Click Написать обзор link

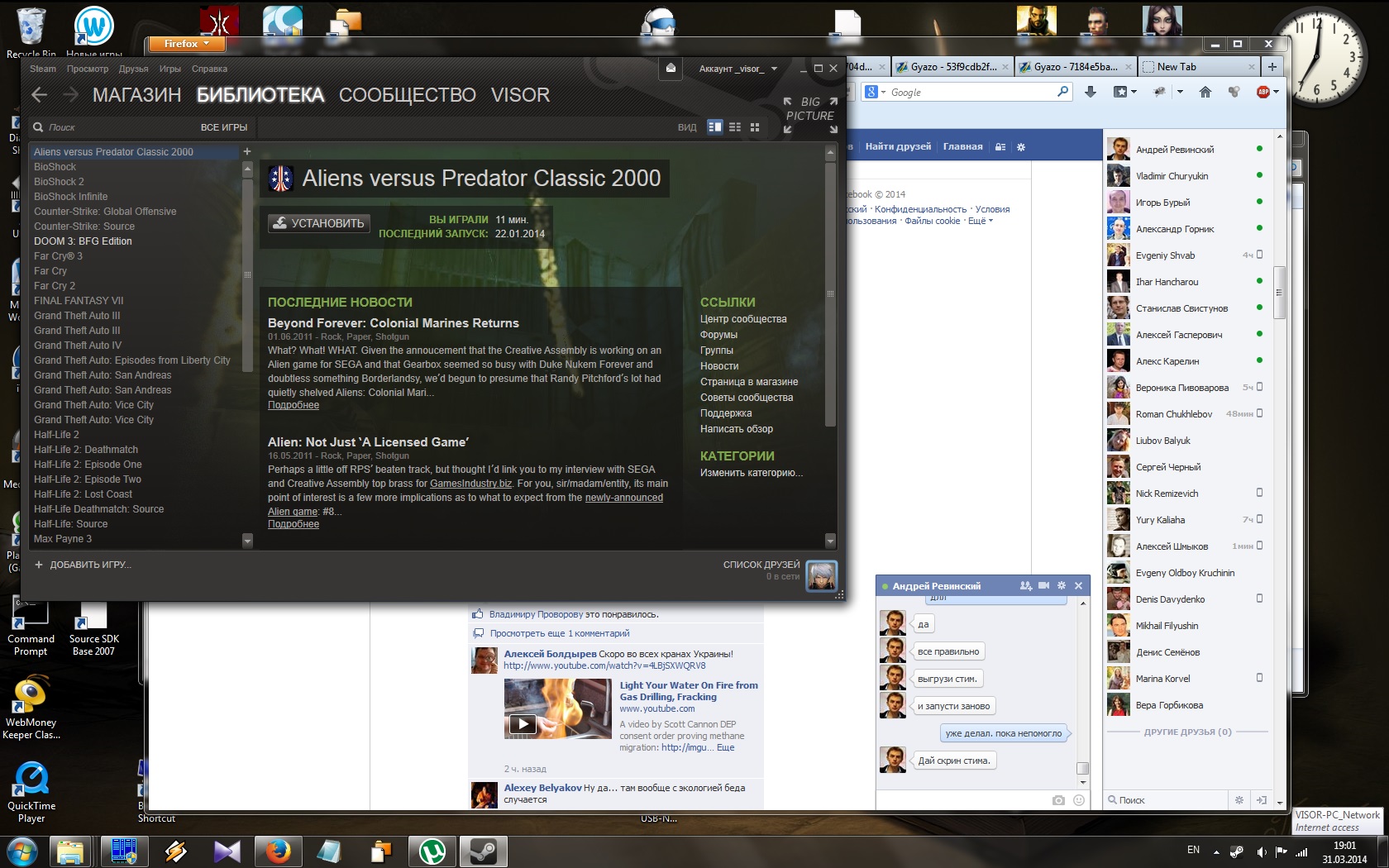tap(737, 429)
